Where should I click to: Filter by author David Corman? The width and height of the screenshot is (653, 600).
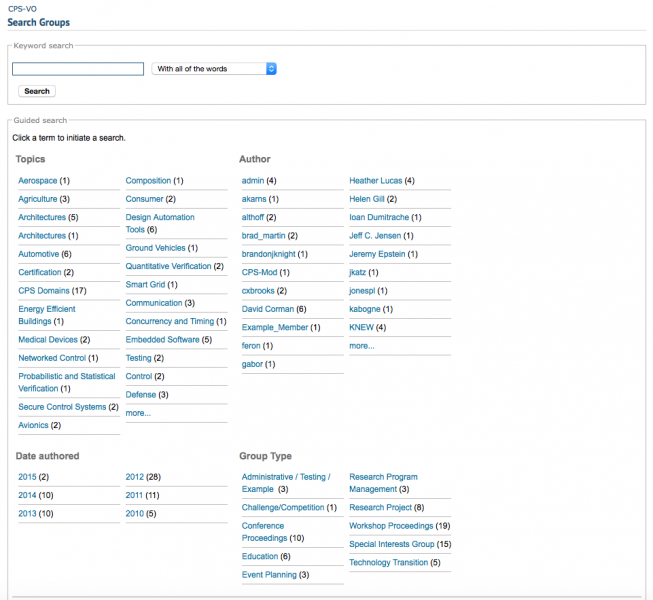pyautogui.click(x=267, y=309)
